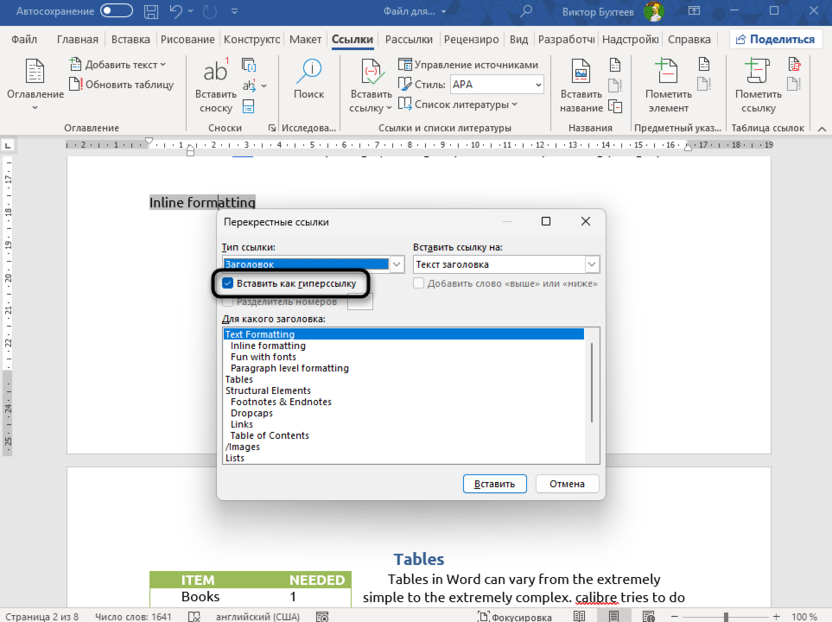Open ribbon display options icon
832x622 pixels.
coord(694,11)
